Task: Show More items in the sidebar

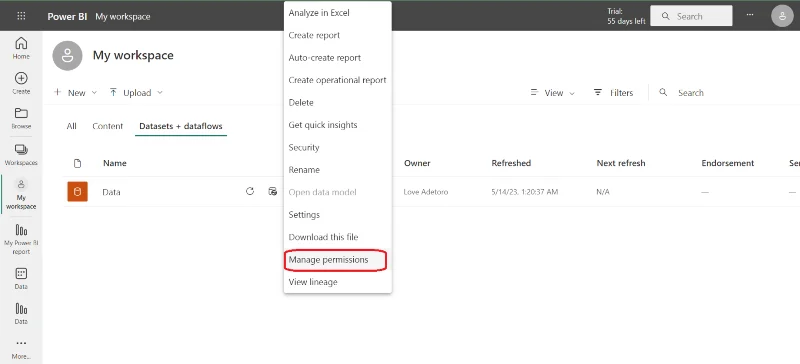Action: tap(21, 349)
